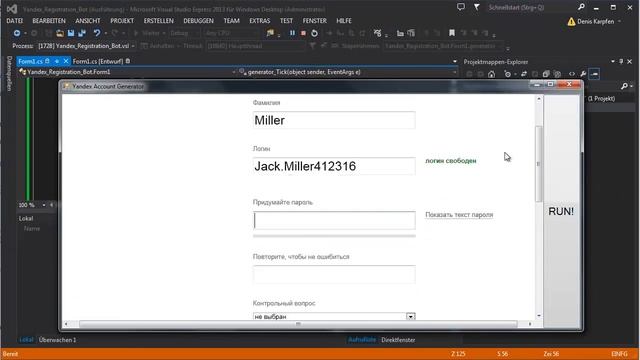Click the Navigate Backward arrow icon
The width and height of the screenshot is (640, 360).
coord(17,33)
